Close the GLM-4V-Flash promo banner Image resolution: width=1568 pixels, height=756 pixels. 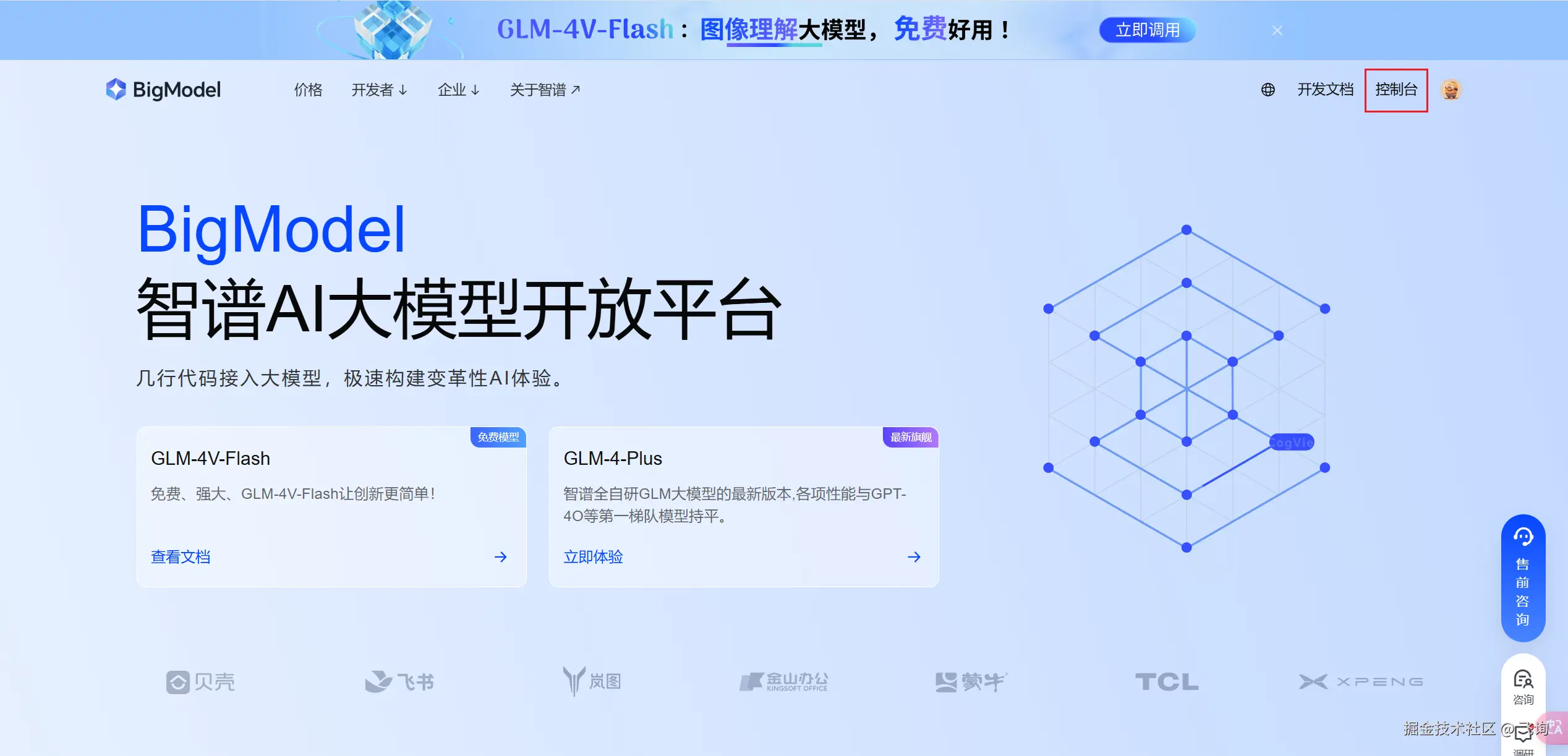tap(1277, 30)
